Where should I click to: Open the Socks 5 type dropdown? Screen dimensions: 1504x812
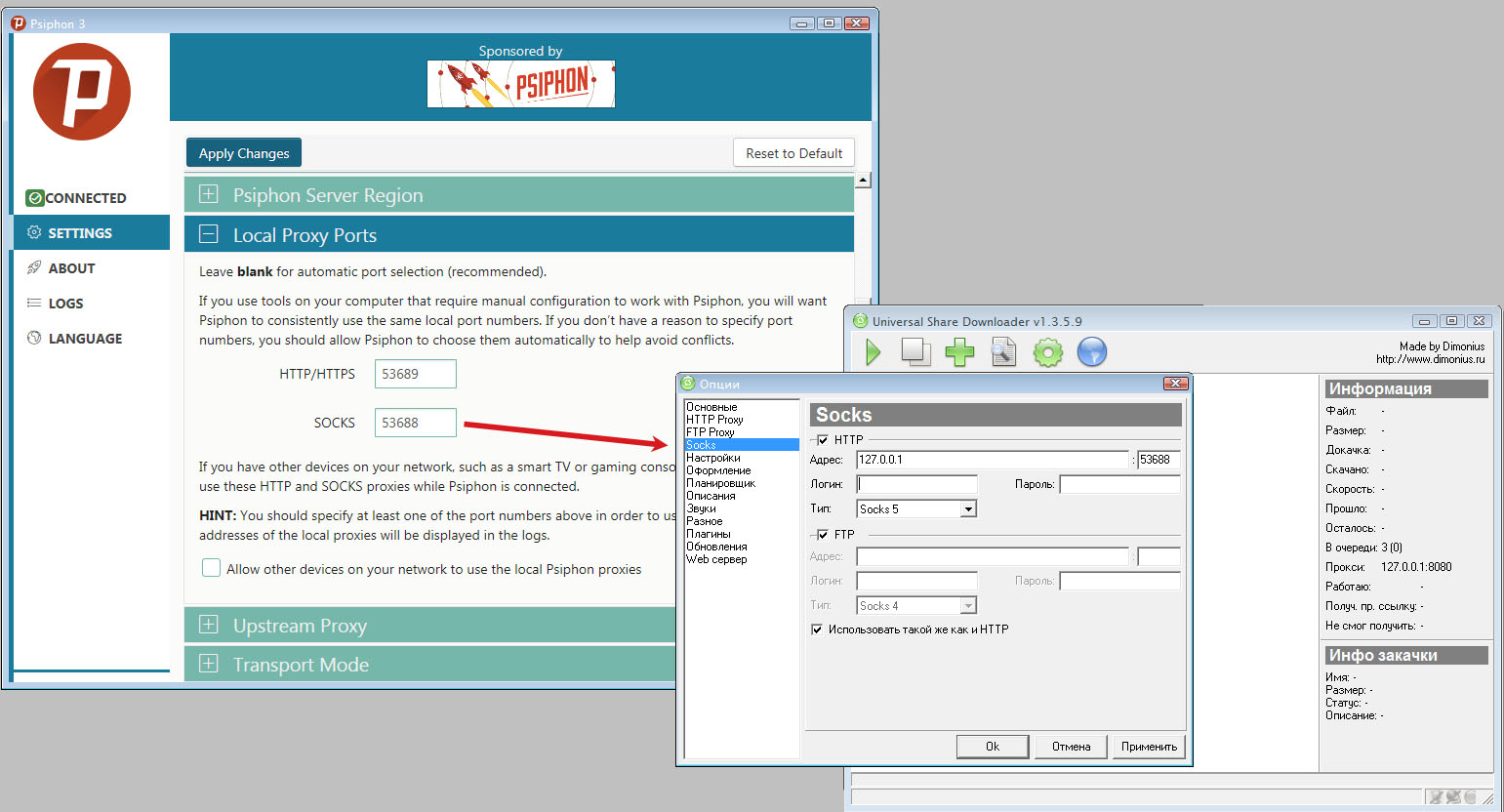click(968, 508)
